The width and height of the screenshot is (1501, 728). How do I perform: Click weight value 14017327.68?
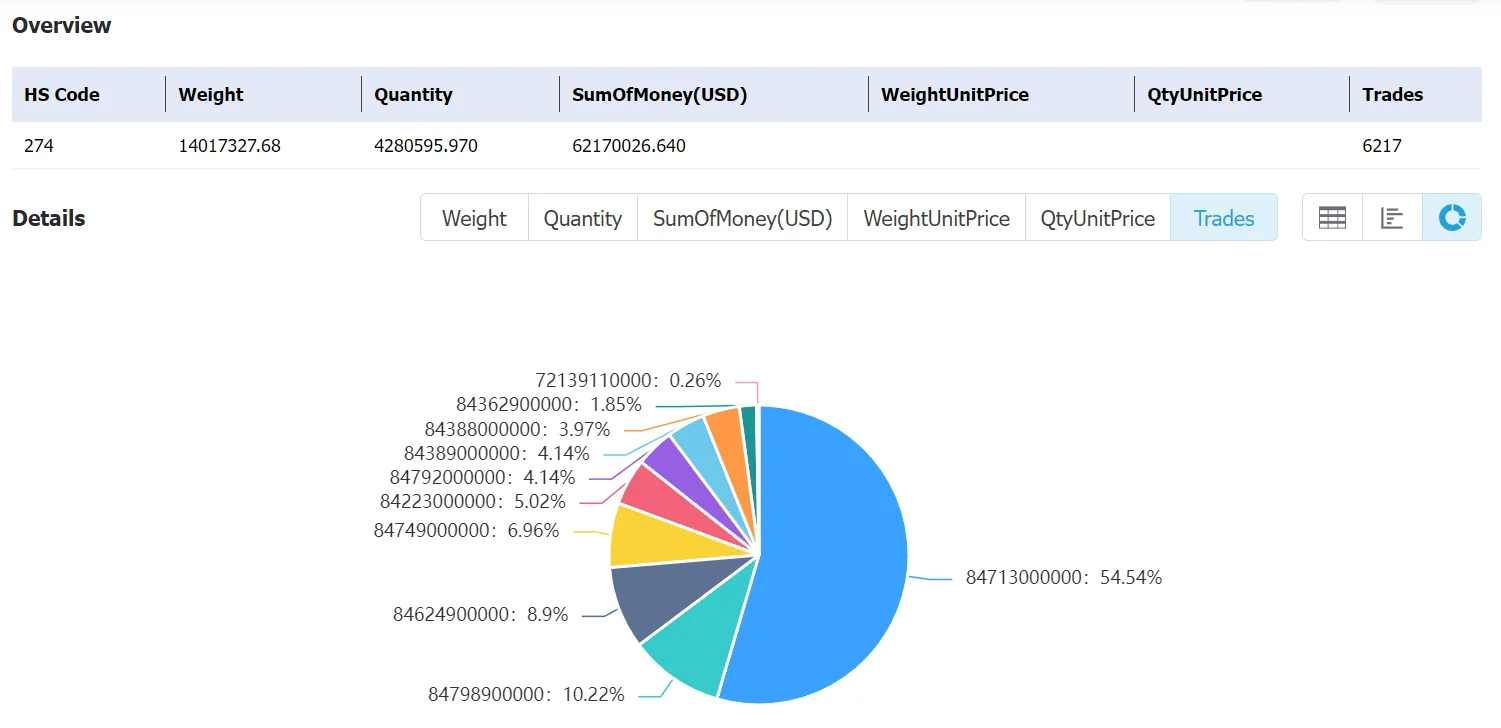pos(230,146)
